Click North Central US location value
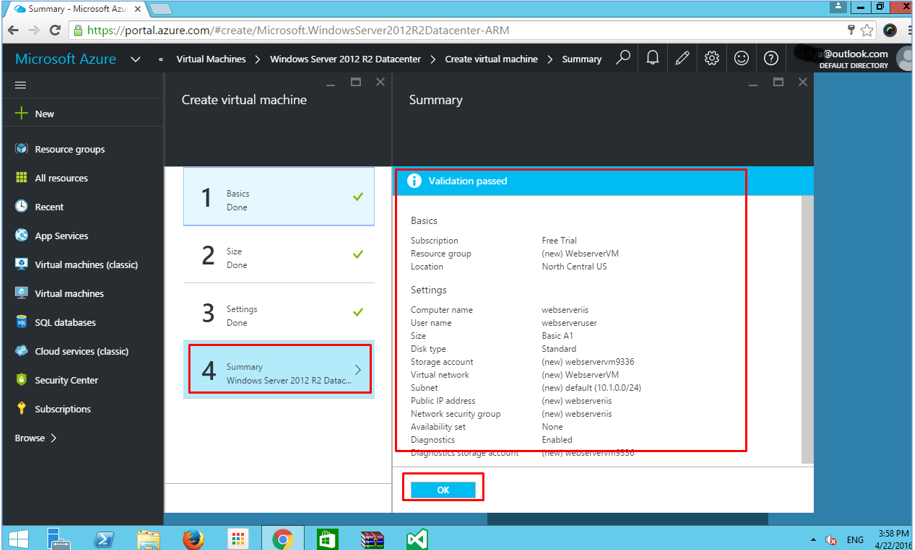Image resolution: width=915 pixels, height=550 pixels. click(574, 267)
